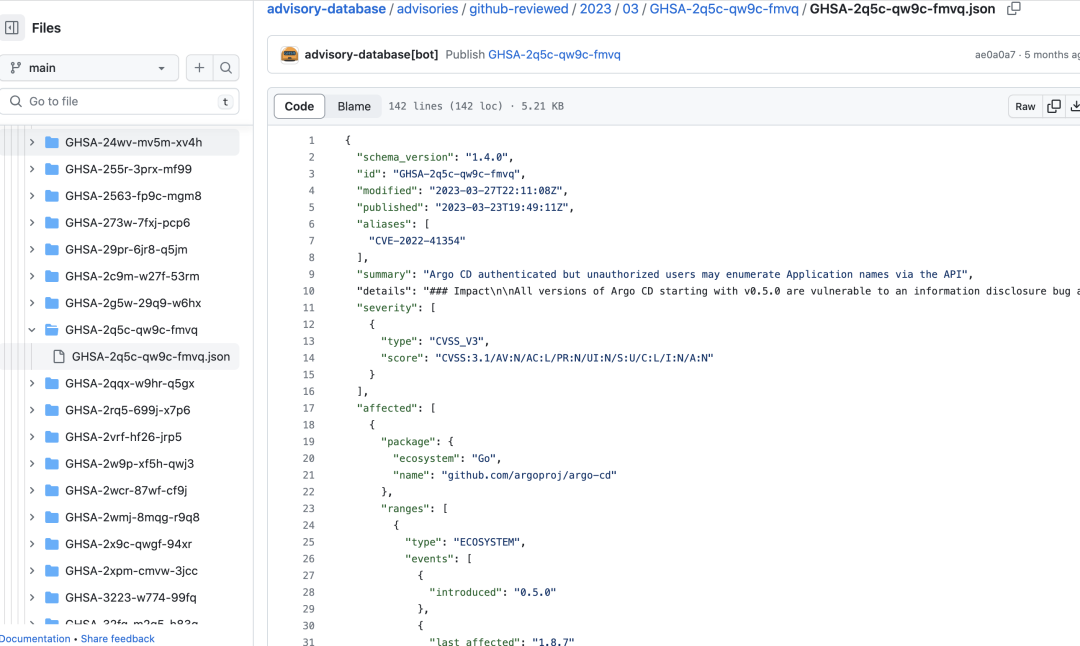Go to 2023 breadcrumb
Viewport: 1080px width, 646px height.
coord(595,9)
